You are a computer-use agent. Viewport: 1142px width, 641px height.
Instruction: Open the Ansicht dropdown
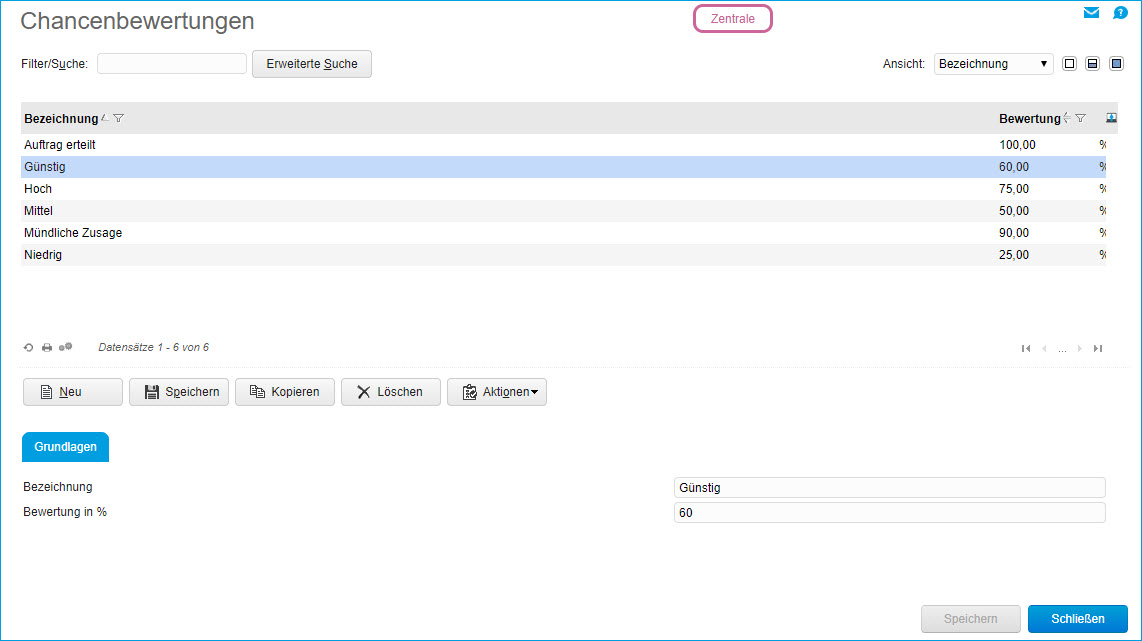coord(994,64)
